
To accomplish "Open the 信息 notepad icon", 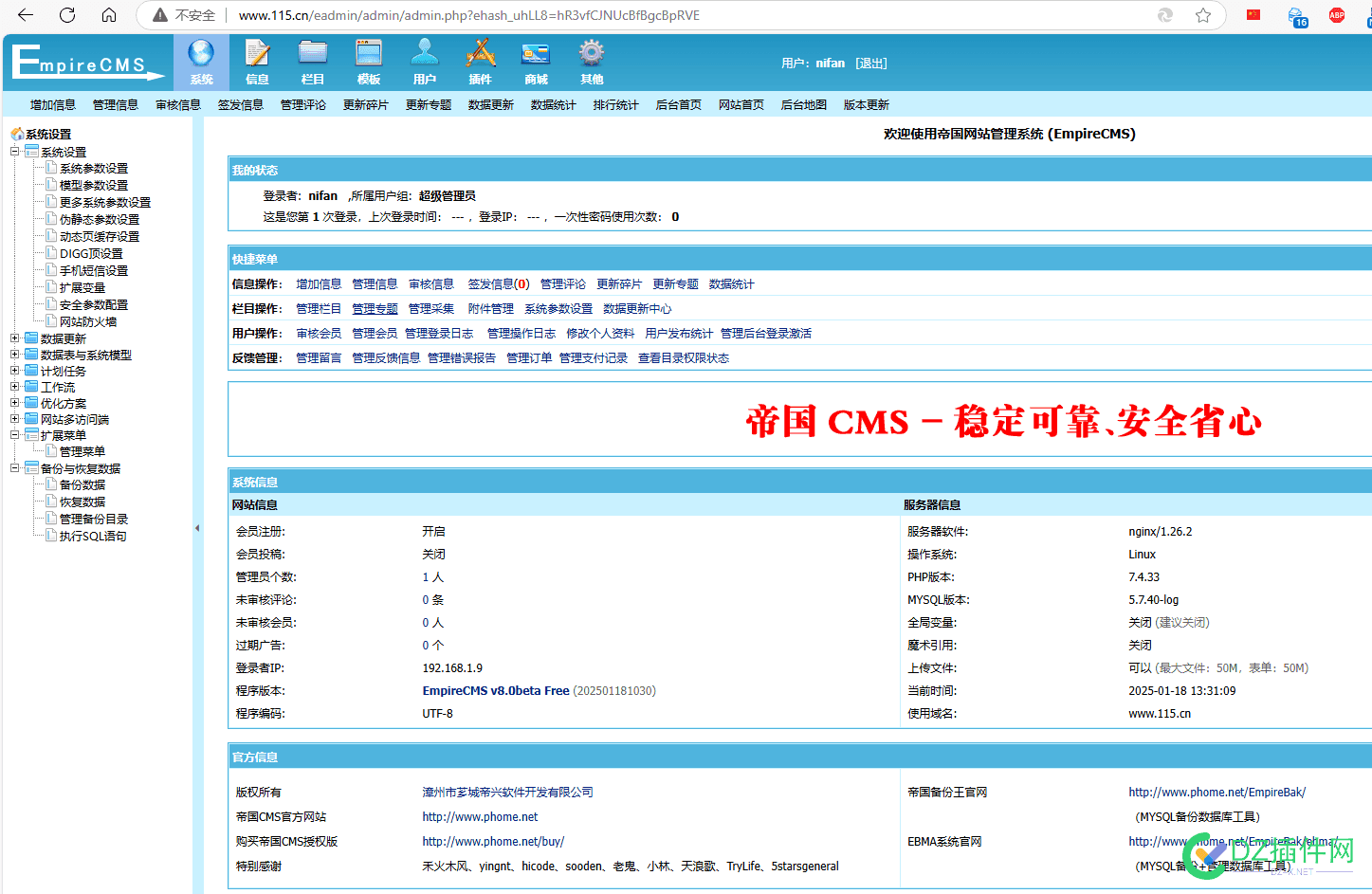I will pyautogui.click(x=257, y=63).
